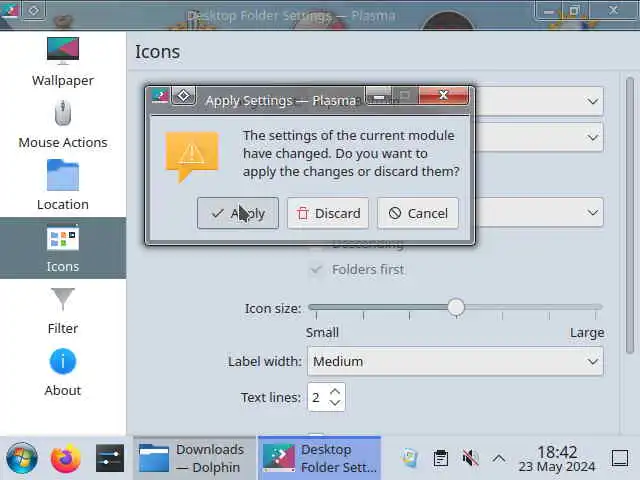Open the Filter section
This screenshot has height=480, width=640.
pos(63,310)
